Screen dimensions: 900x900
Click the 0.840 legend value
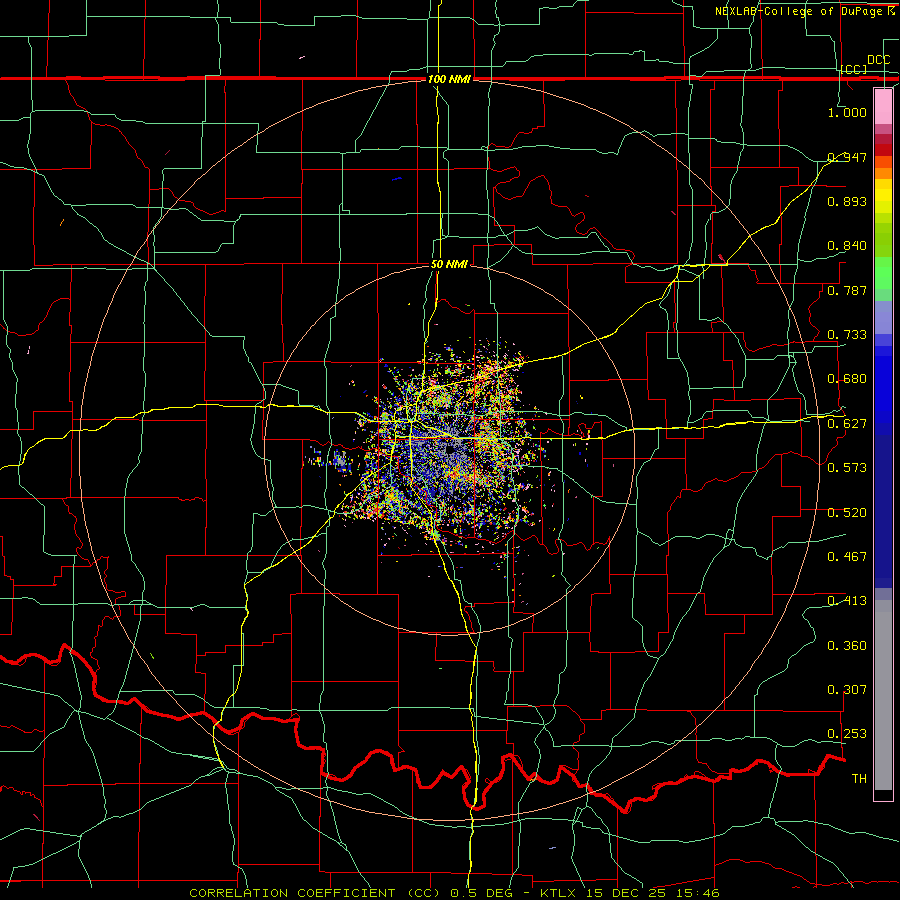coord(847,246)
